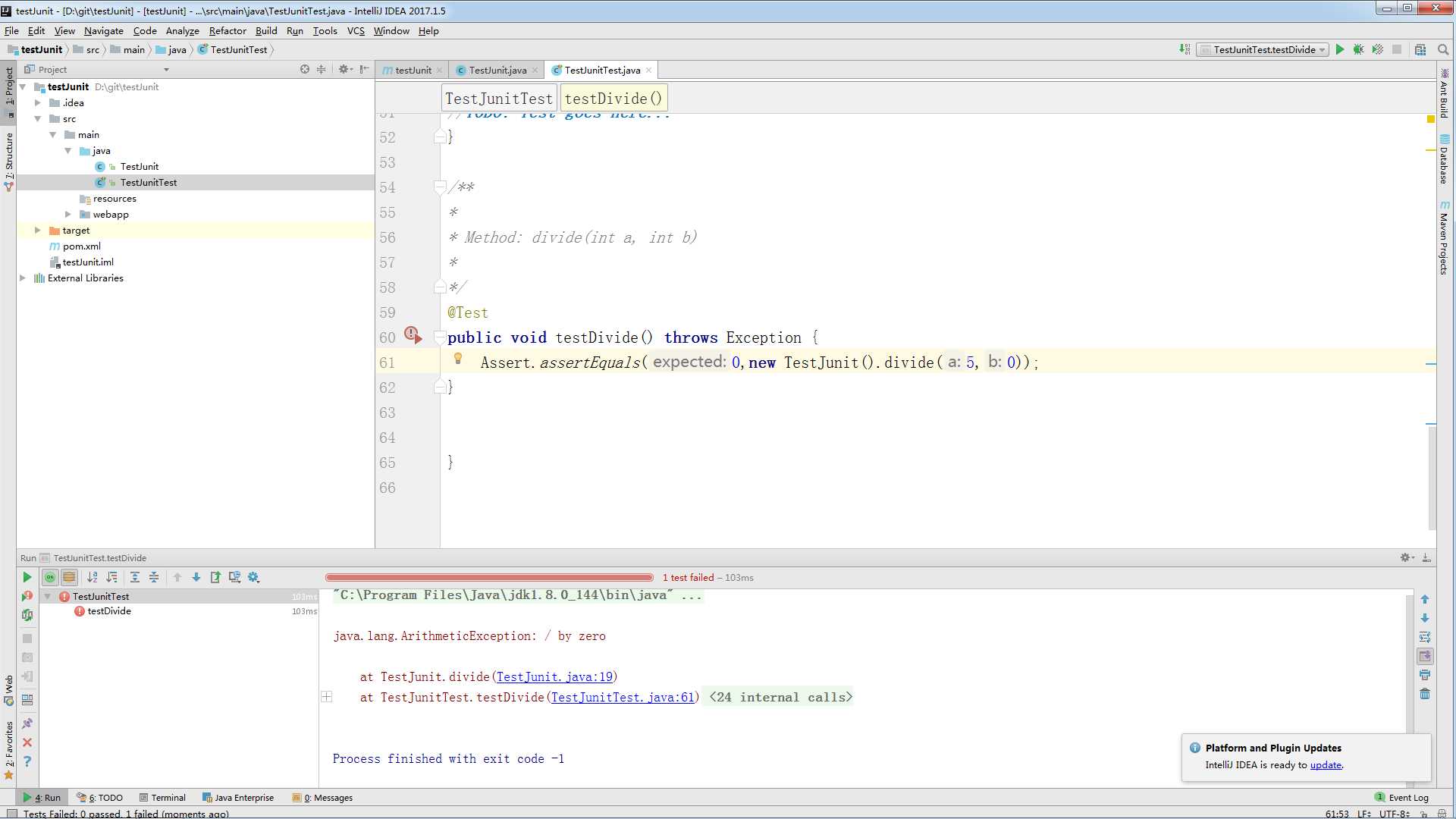Open test history import icon
1456x819 pixels.
(235, 578)
